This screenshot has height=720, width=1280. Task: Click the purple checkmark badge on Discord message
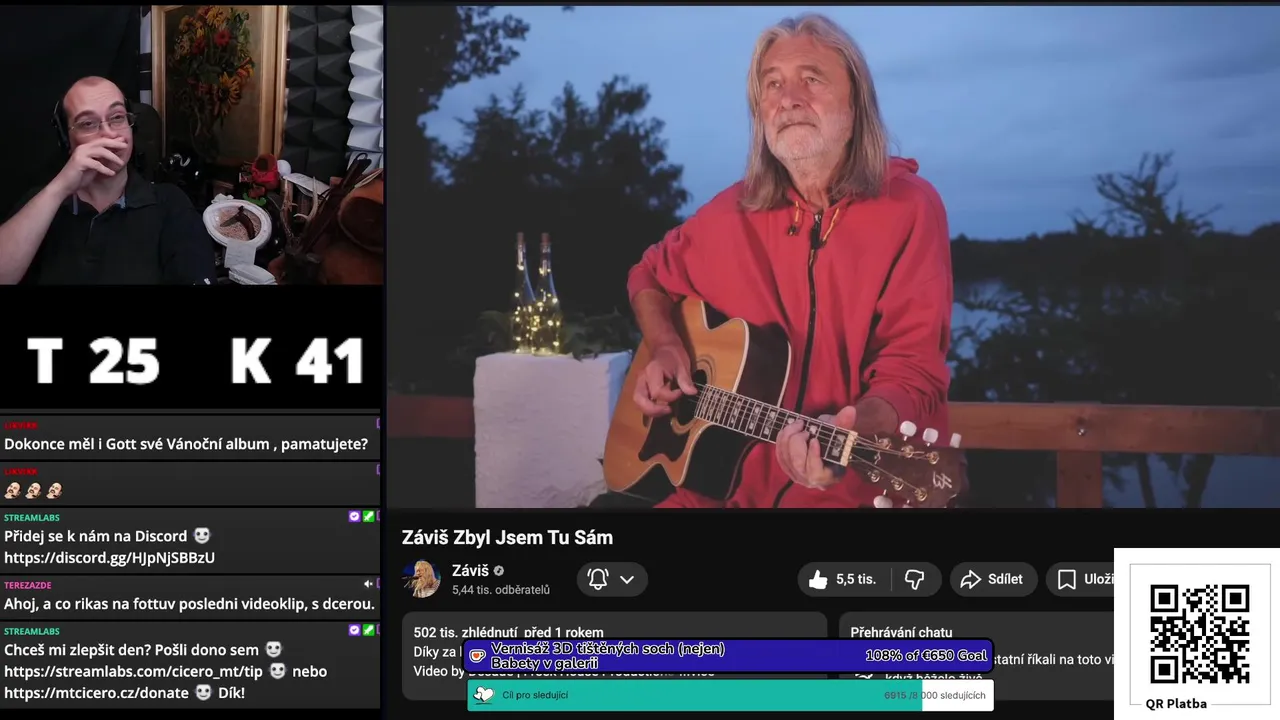pyautogui.click(x=354, y=517)
